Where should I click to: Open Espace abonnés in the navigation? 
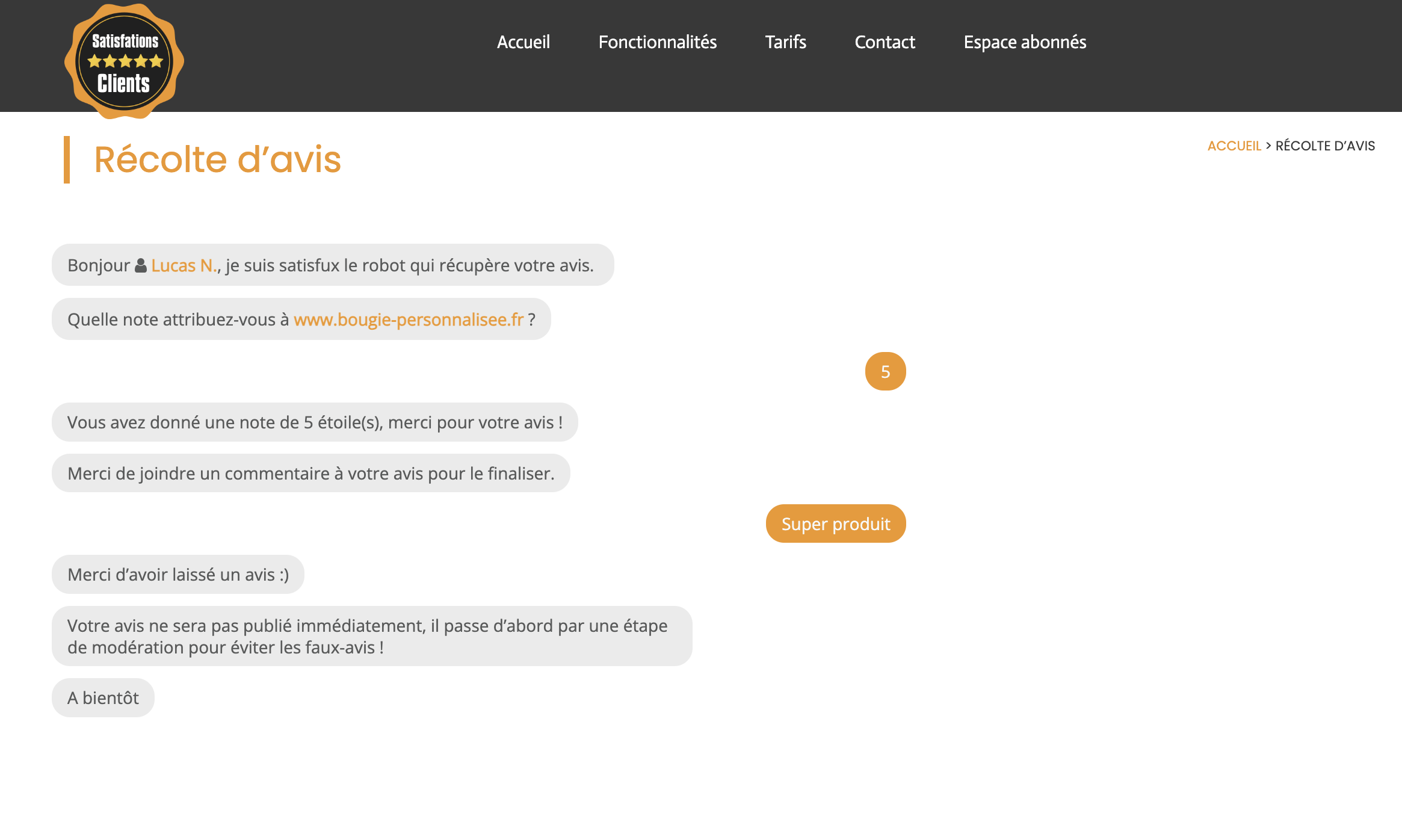click(1025, 42)
